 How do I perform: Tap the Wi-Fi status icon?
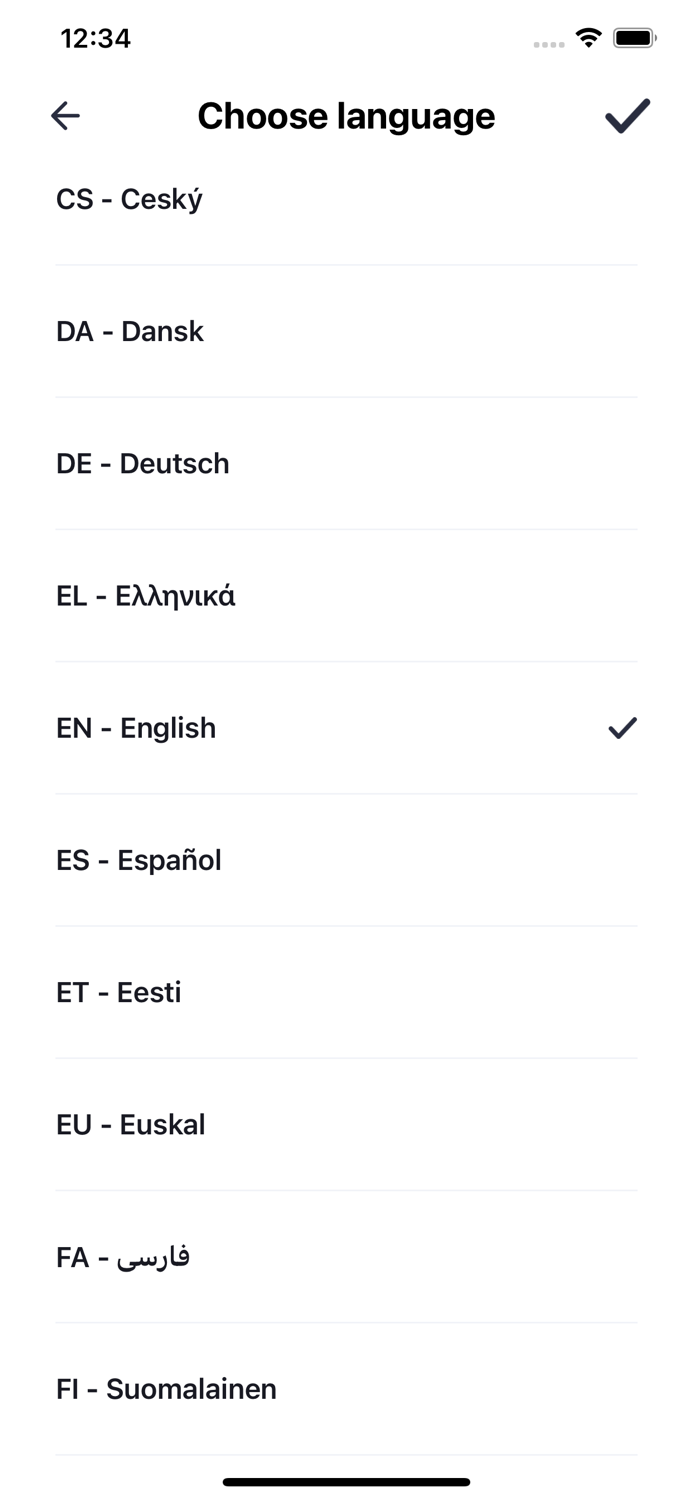point(589,38)
